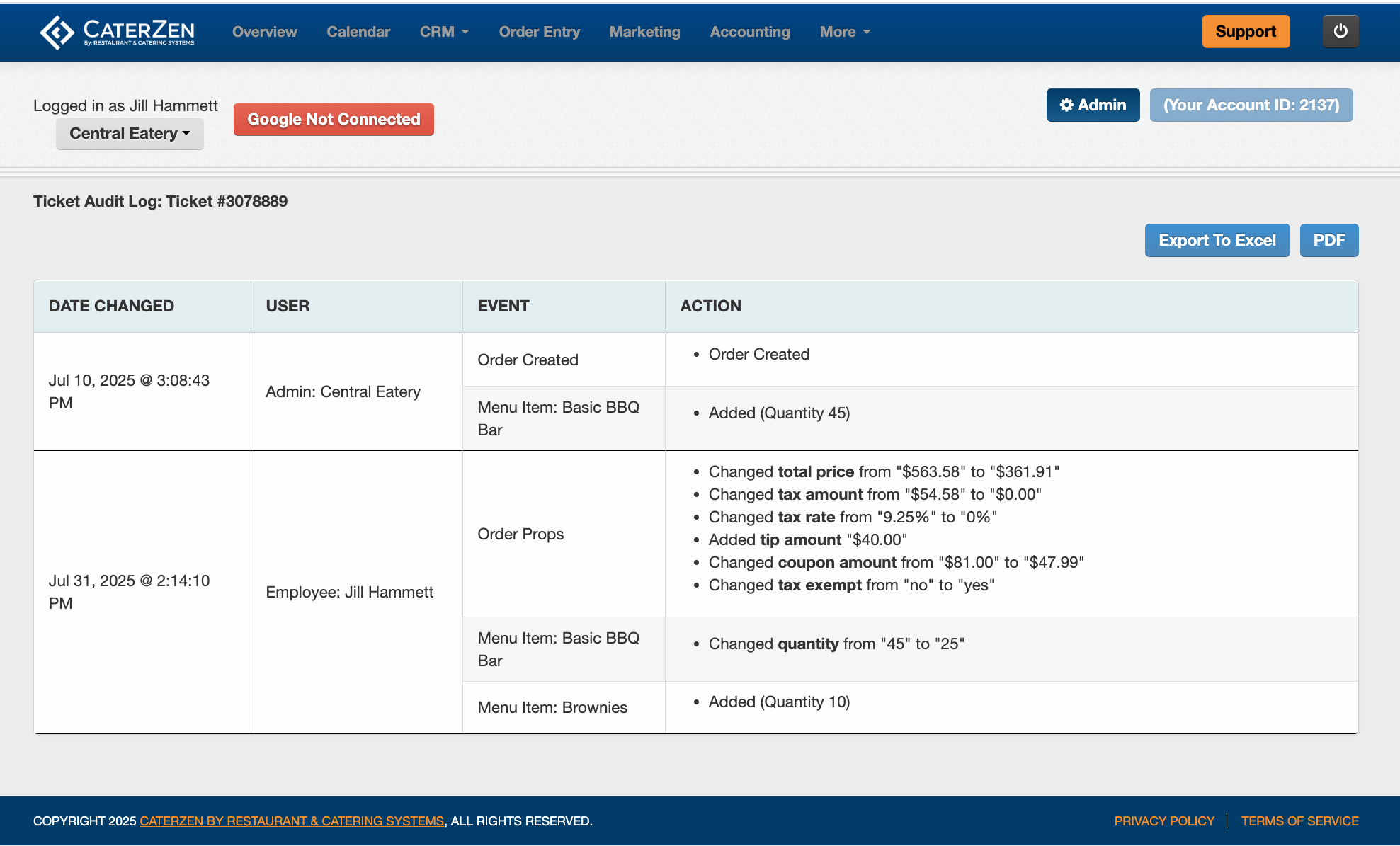Open the Privacy Policy link

tap(1163, 821)
